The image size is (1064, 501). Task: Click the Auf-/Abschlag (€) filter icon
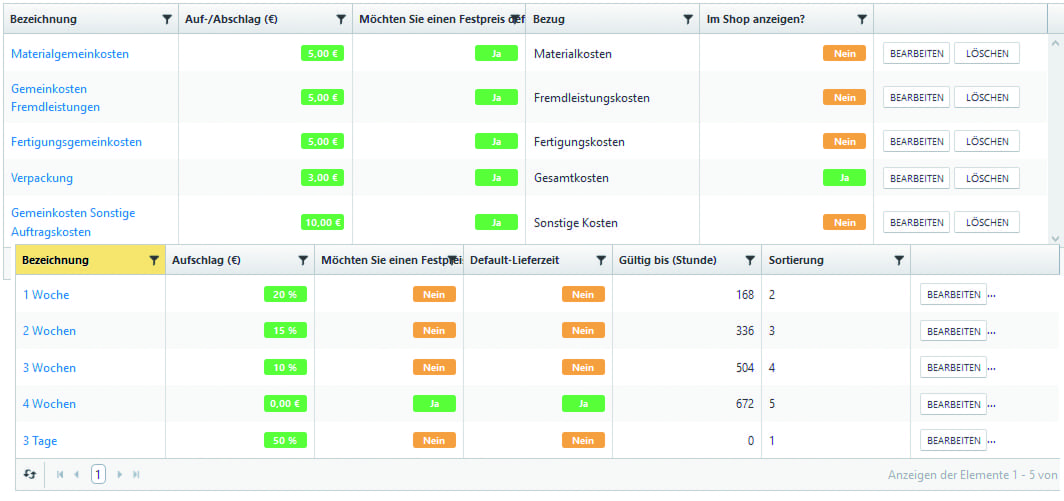click(x=341, y=19)
